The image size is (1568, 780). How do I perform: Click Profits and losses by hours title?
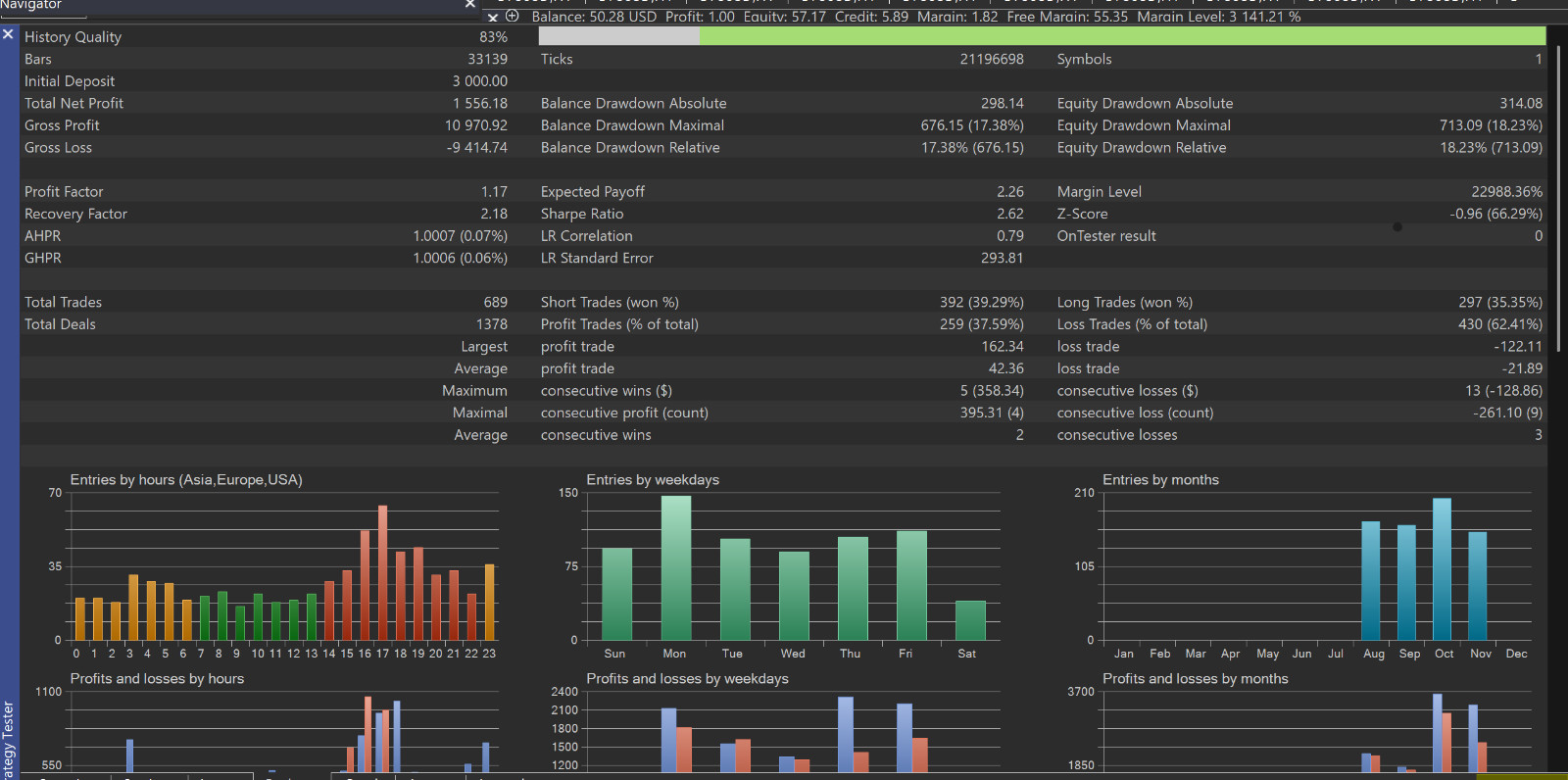click(x=157, y=679)
